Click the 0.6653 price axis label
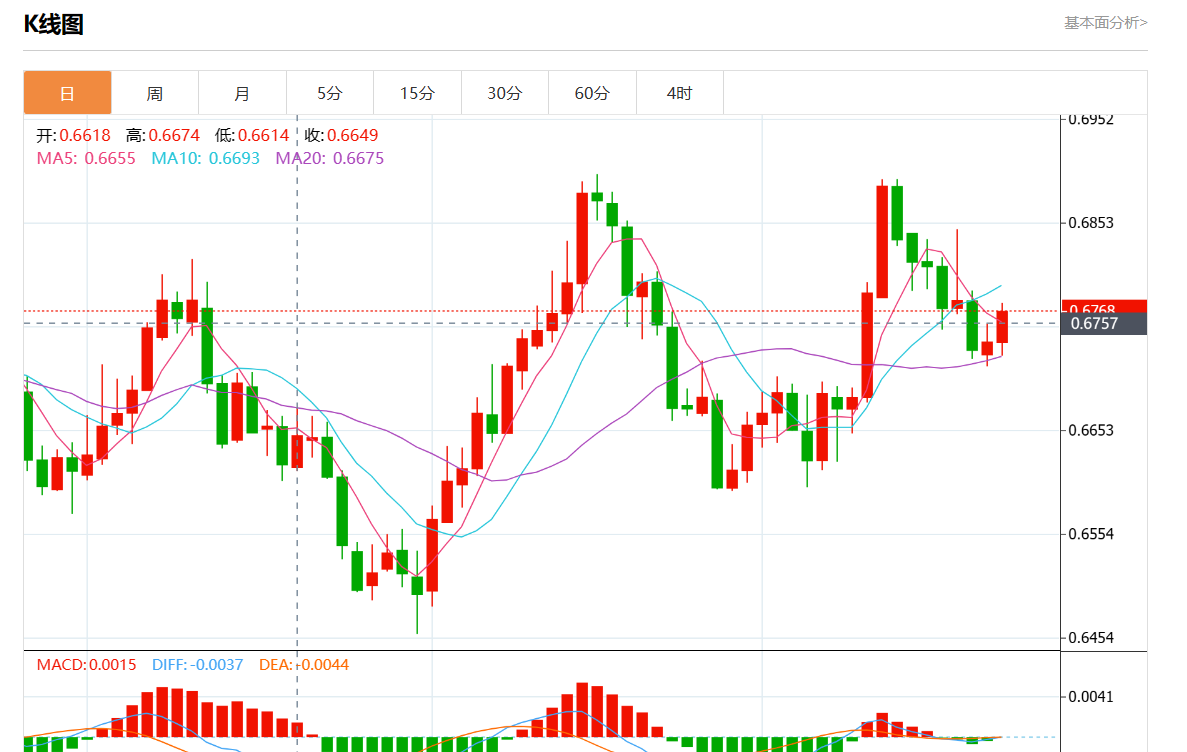The image size is (1187, 752). coord(1091,430)
